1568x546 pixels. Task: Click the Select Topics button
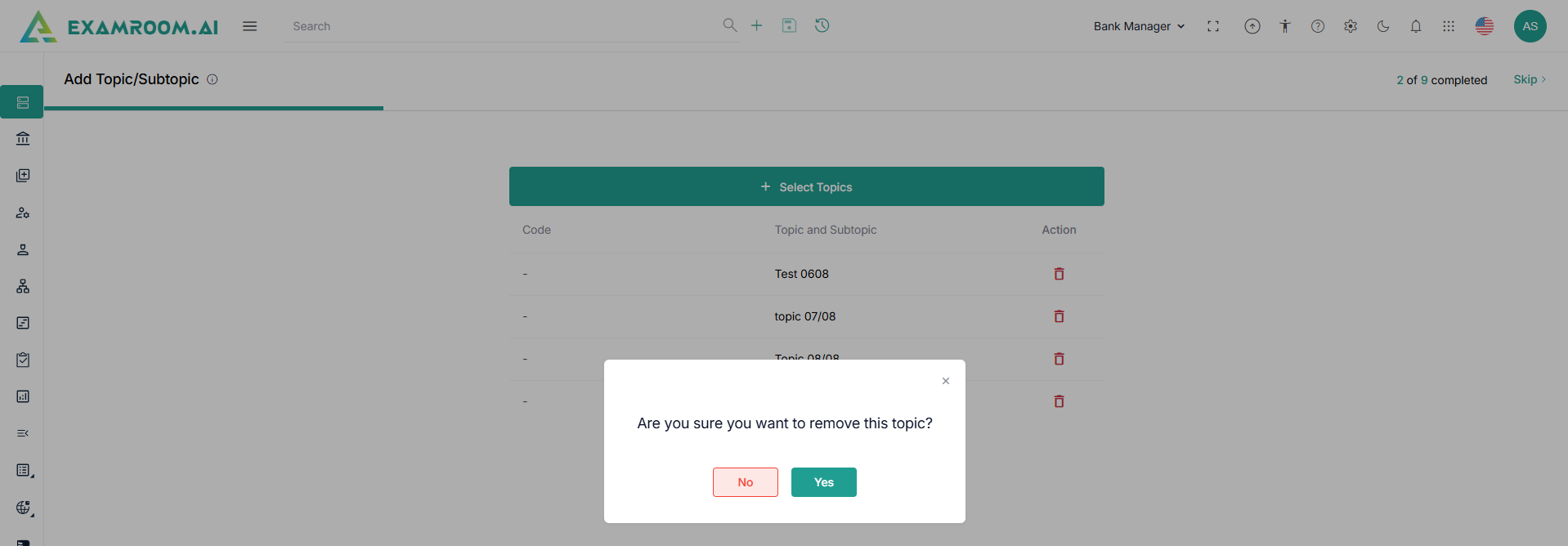click(x=806, y=187)
